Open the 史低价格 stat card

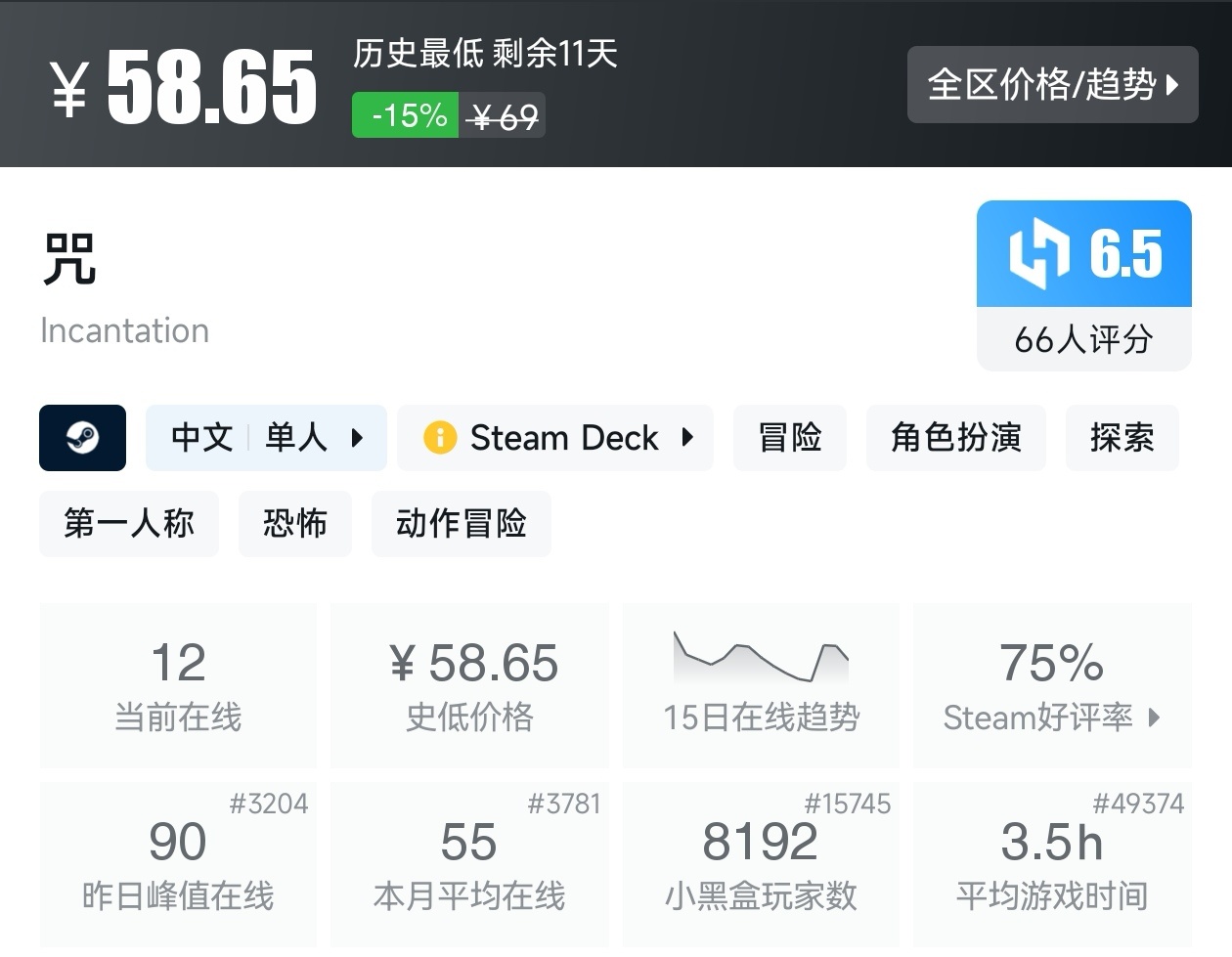(x=469, y=685)
